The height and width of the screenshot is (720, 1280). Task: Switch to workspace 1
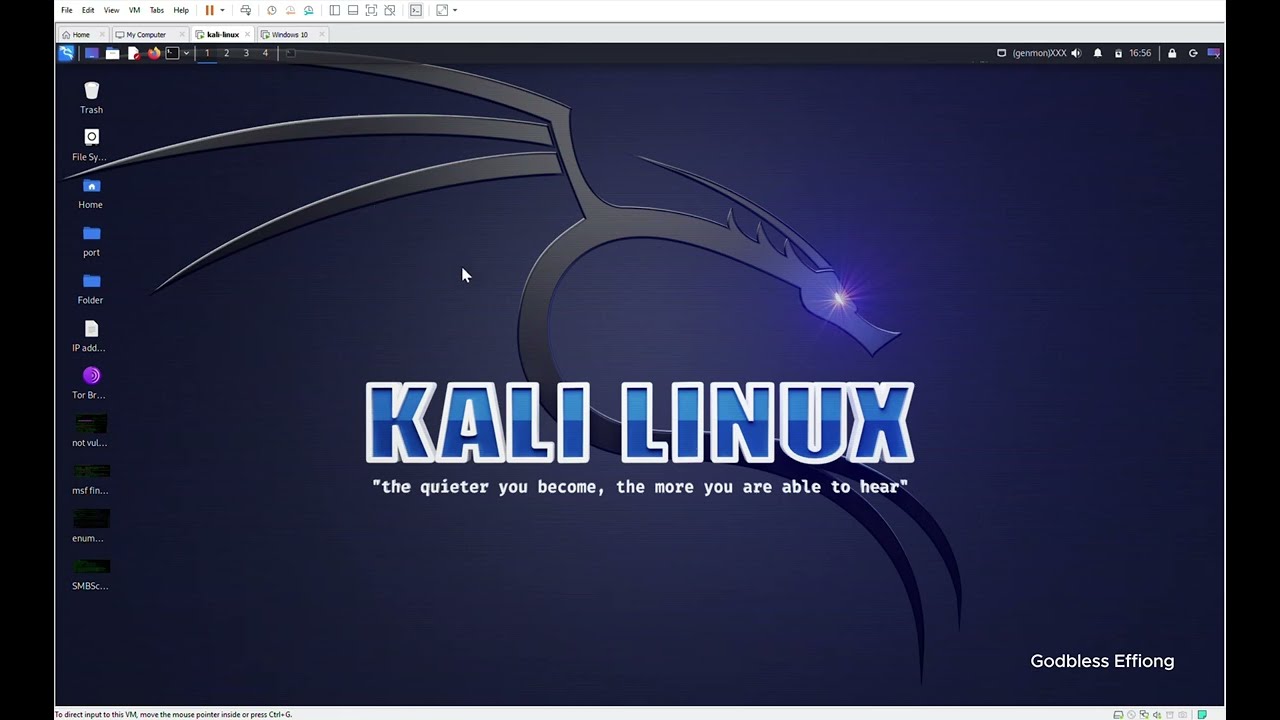pyautogui.click(x=207, y=53)
